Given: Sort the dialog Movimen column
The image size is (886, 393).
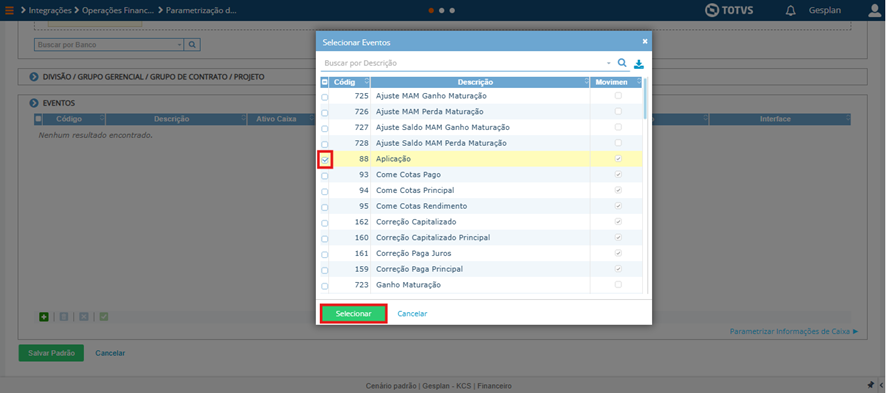Looking at the screenshot, I should 639,82.
